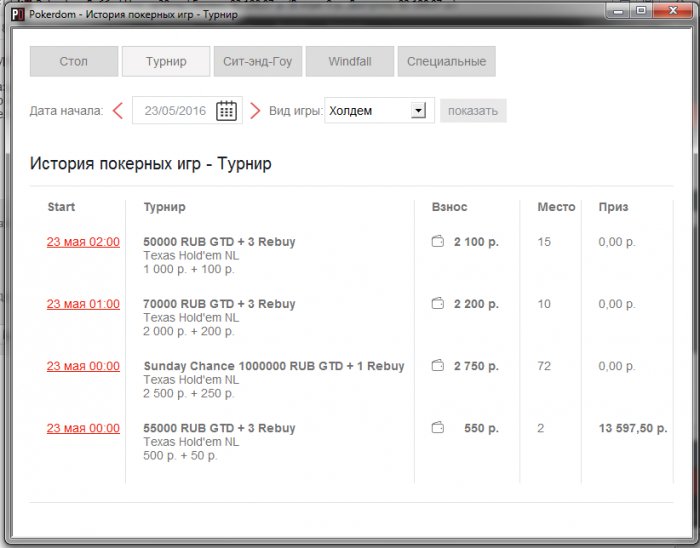Click the Турнир column header

pos(164,207)
